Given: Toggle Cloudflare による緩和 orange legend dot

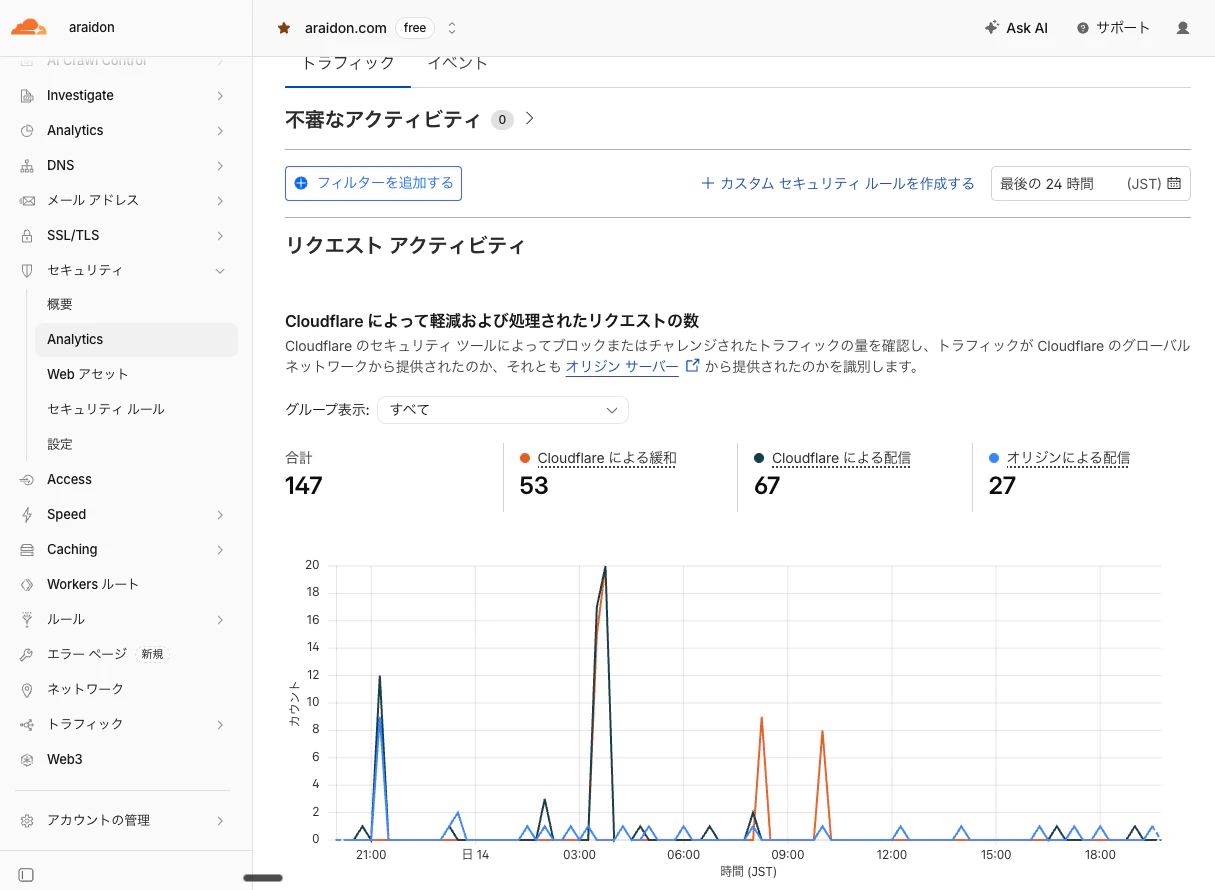Looking at the screenshot, I should pyautogui.click(x=525, y=458).
